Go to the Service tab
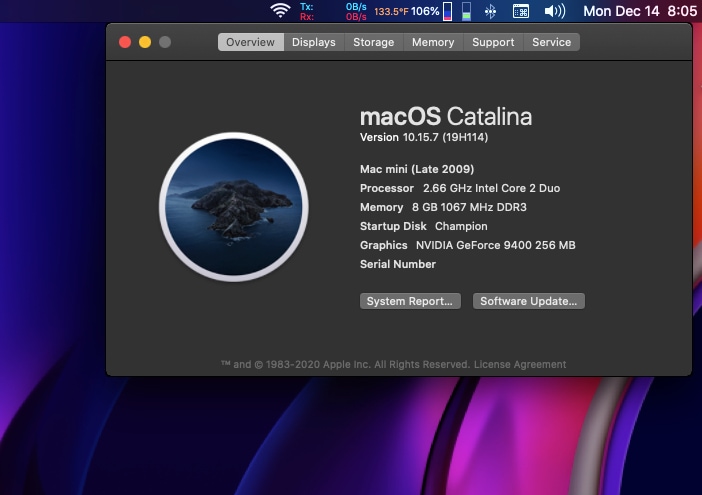Screen dimensions: 702x495 (552, 42)
